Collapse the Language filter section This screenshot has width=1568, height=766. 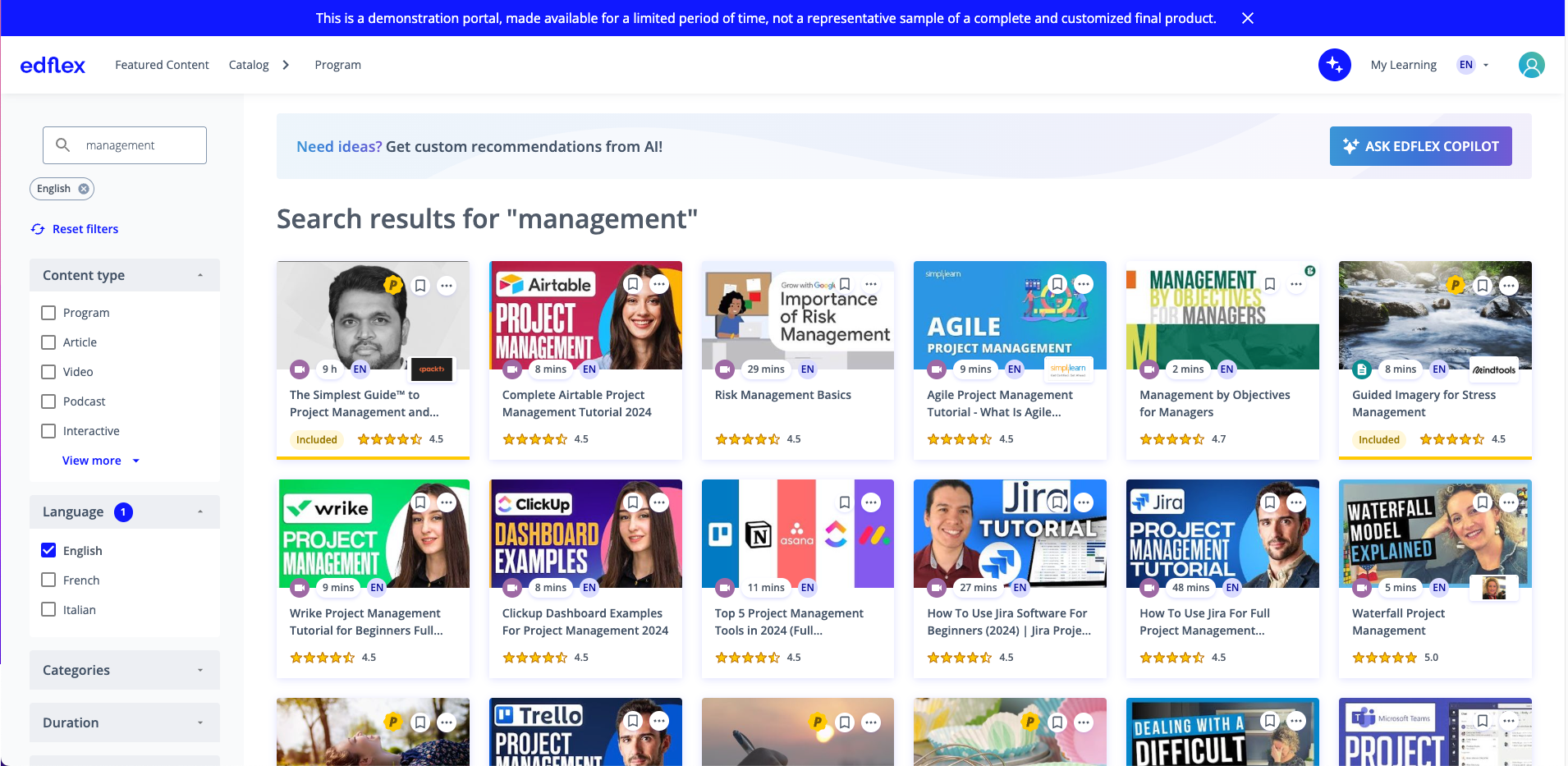pyautogui.click(x=125, y=512)
